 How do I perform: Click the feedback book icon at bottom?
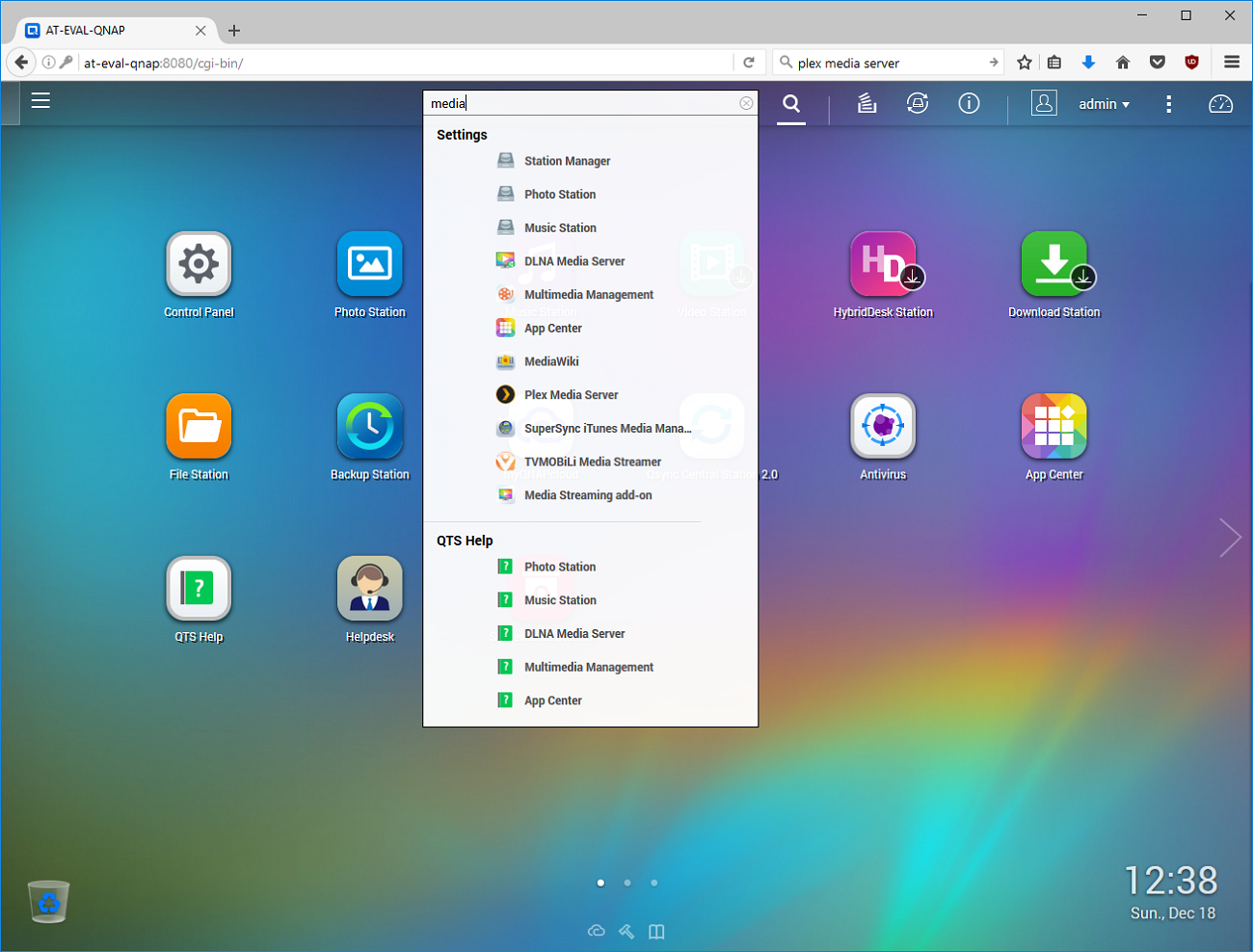656,931
